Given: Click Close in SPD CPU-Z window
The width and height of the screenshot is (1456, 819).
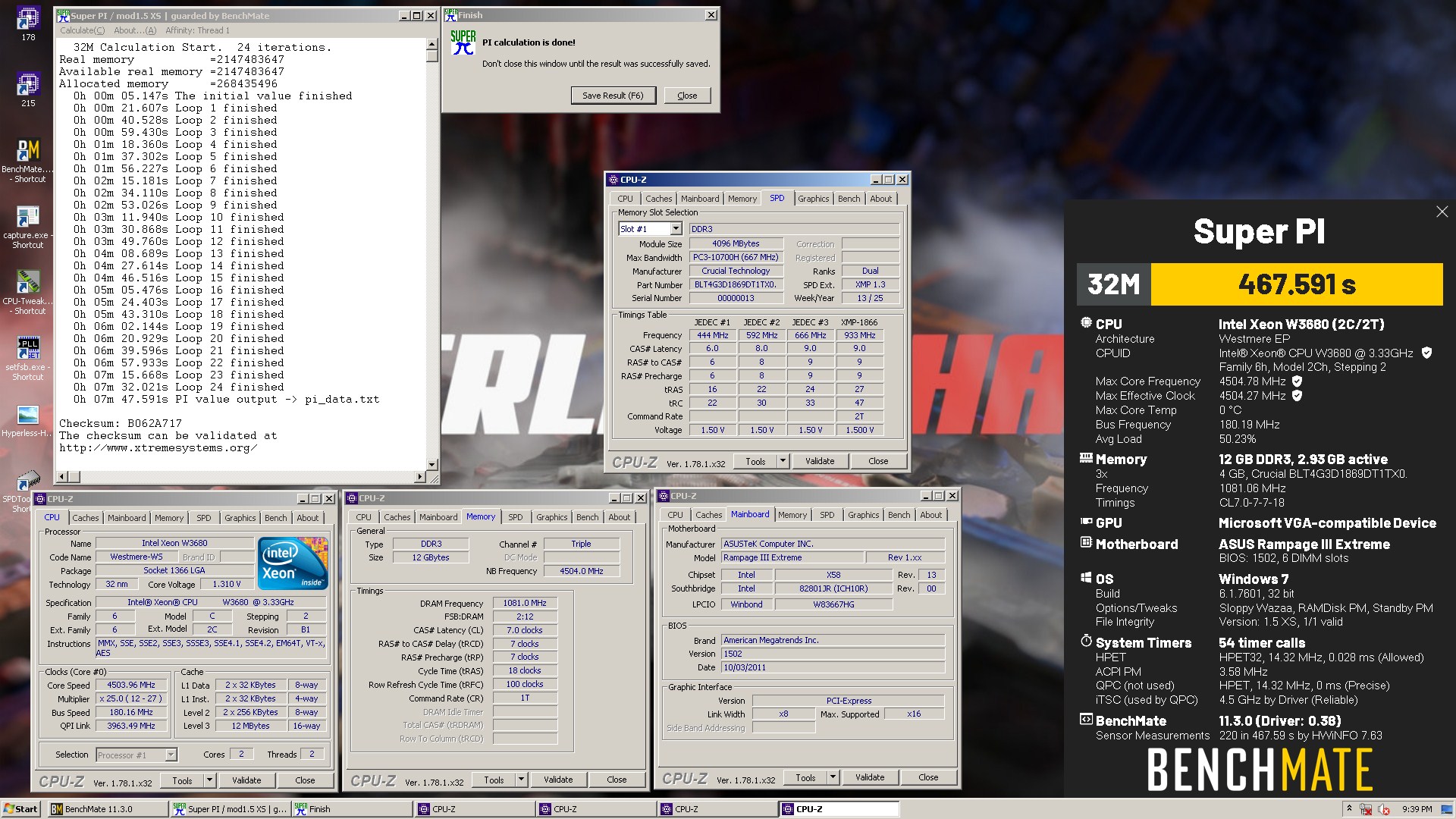Looking at the screenshot, I should point(878,461).
